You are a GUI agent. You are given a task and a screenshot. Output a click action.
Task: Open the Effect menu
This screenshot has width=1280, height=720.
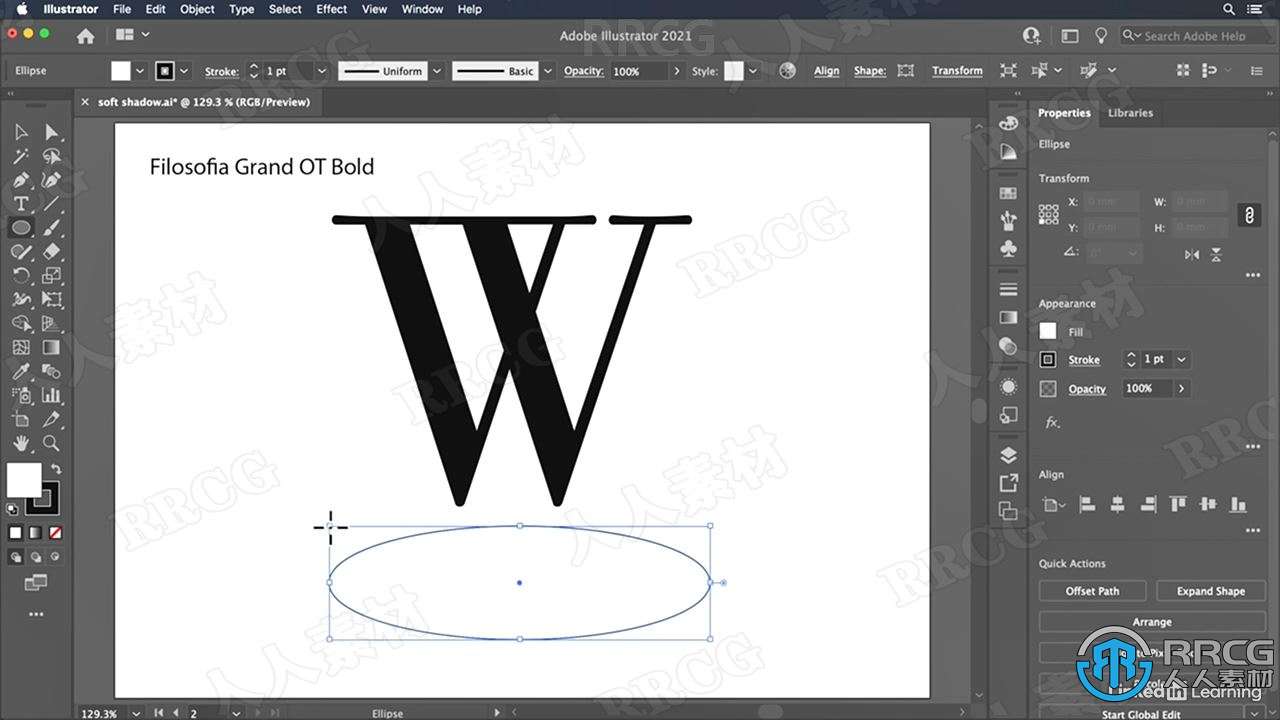click(332, 9)
